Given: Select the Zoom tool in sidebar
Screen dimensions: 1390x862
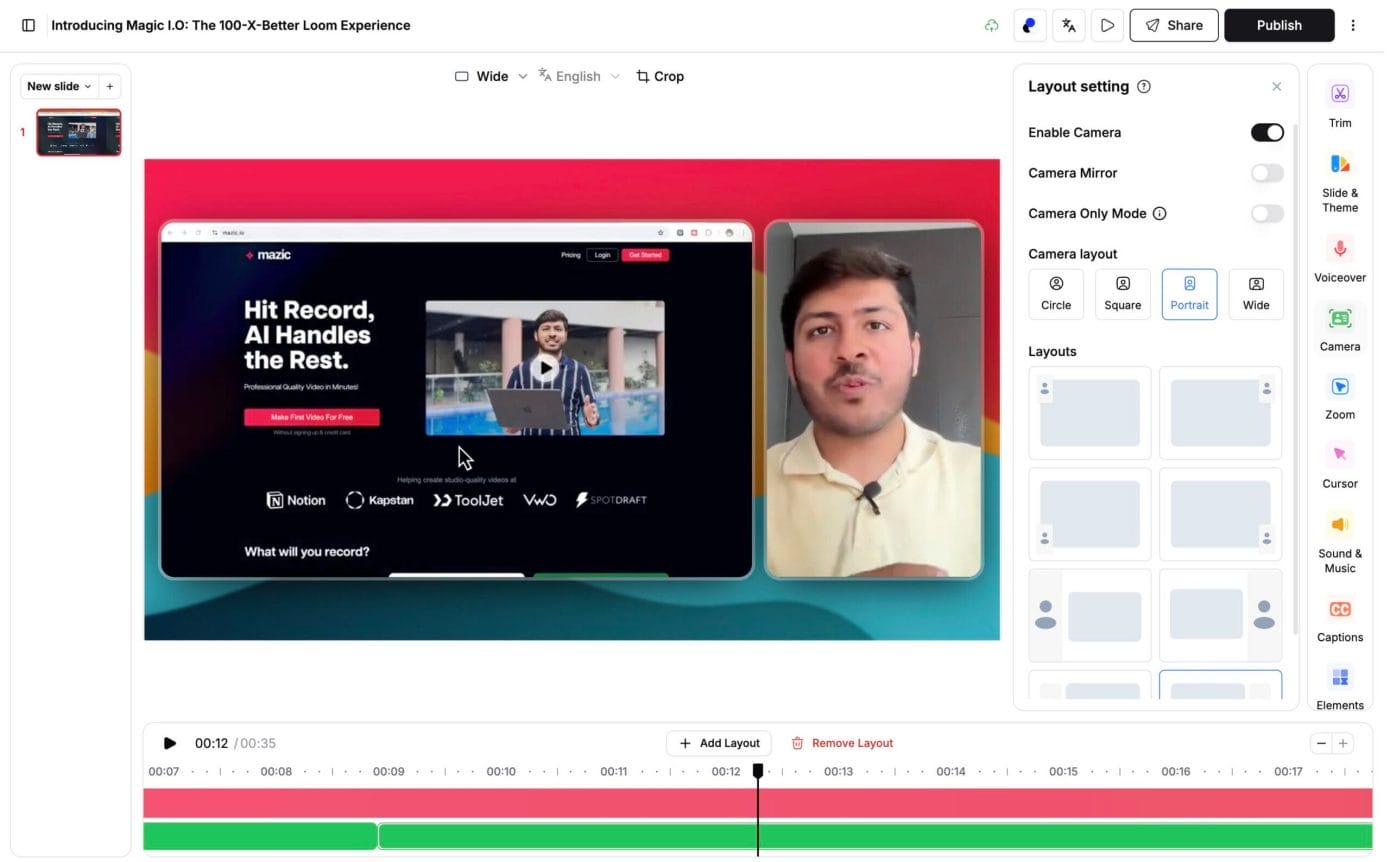Looking at the screenshot, I should (x=1339, y=387).
